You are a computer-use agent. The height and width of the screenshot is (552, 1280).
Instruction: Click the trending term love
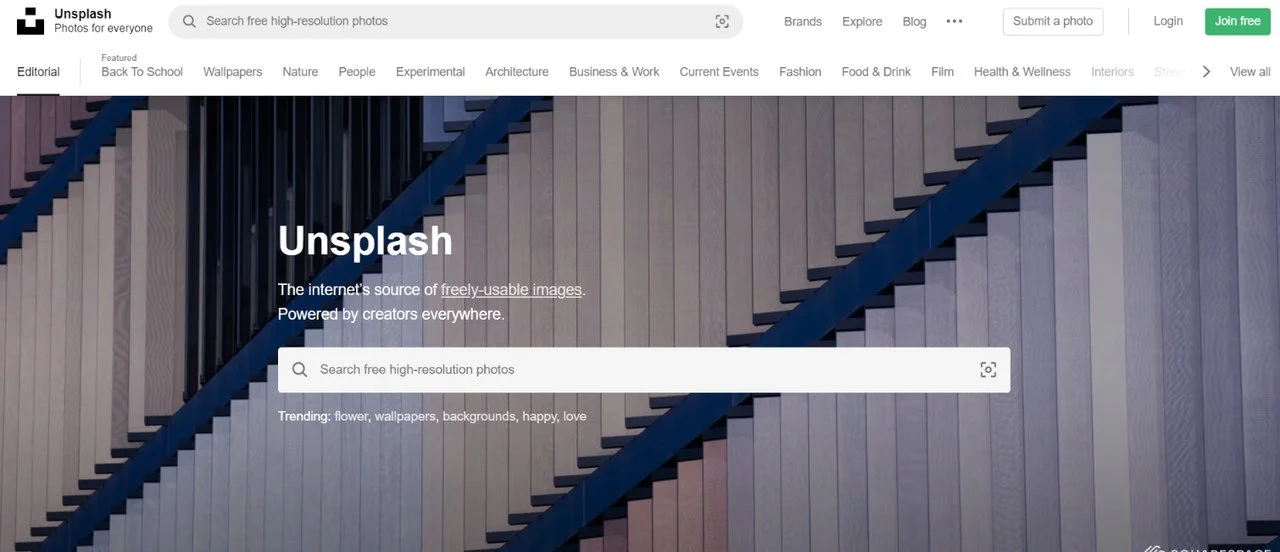[575, 416]
